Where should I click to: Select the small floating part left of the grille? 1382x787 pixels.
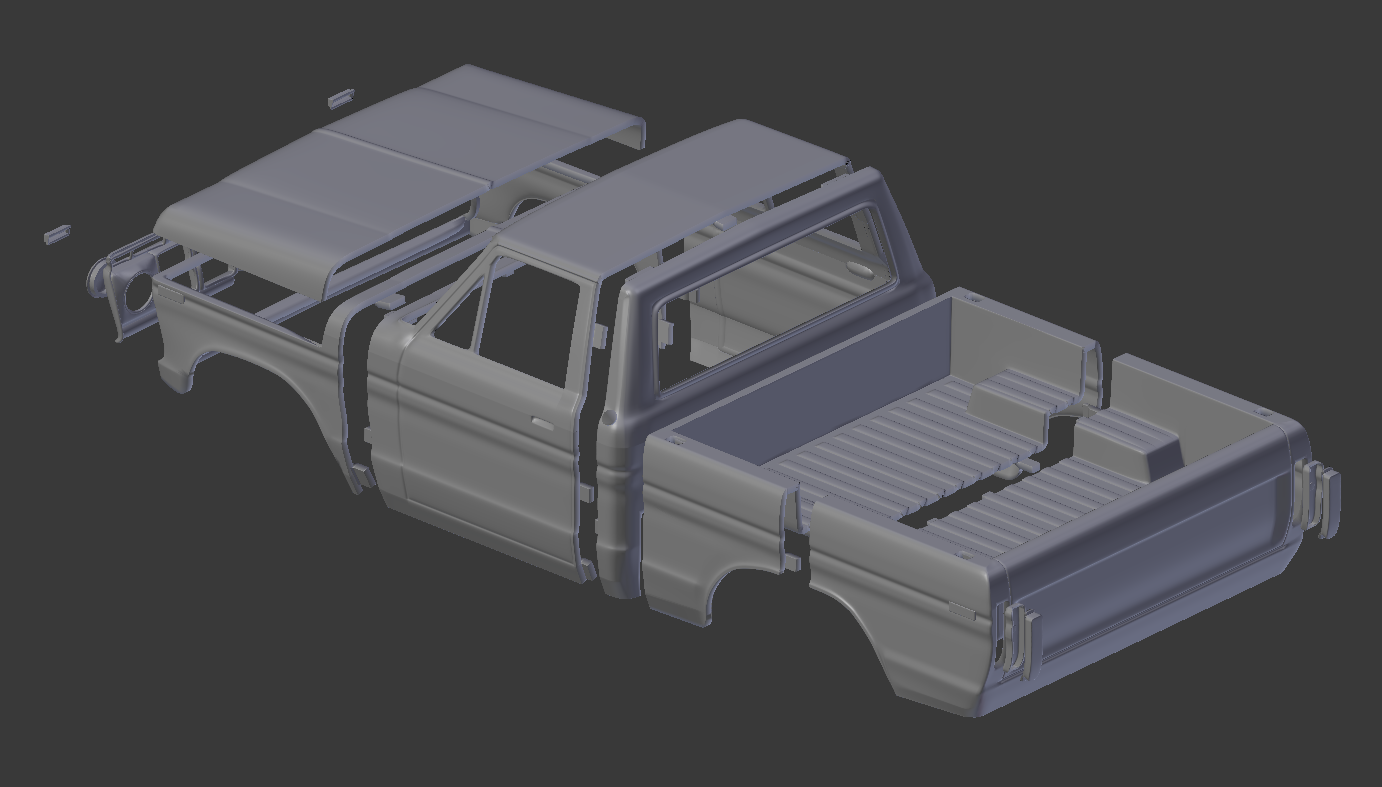pos(58,234)
